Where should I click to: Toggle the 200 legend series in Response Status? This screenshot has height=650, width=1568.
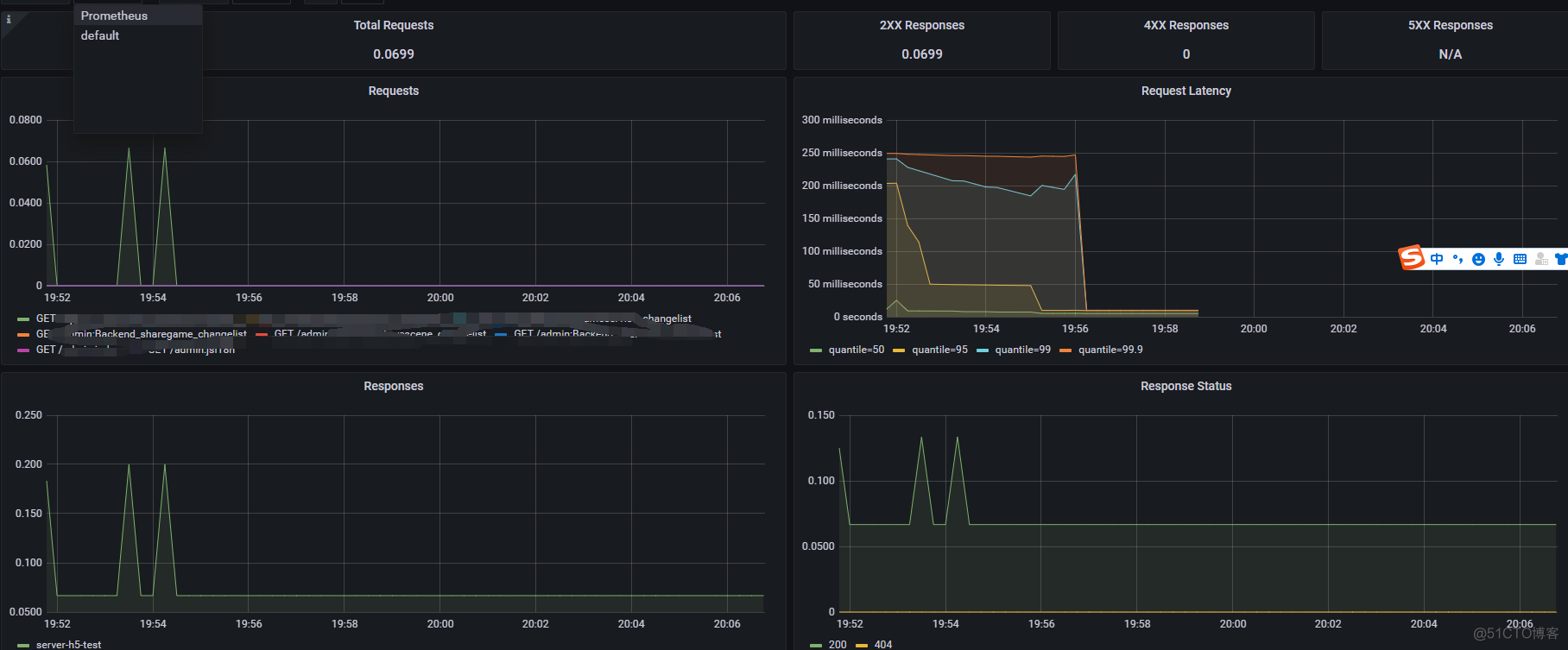click(x=838, y=645)
